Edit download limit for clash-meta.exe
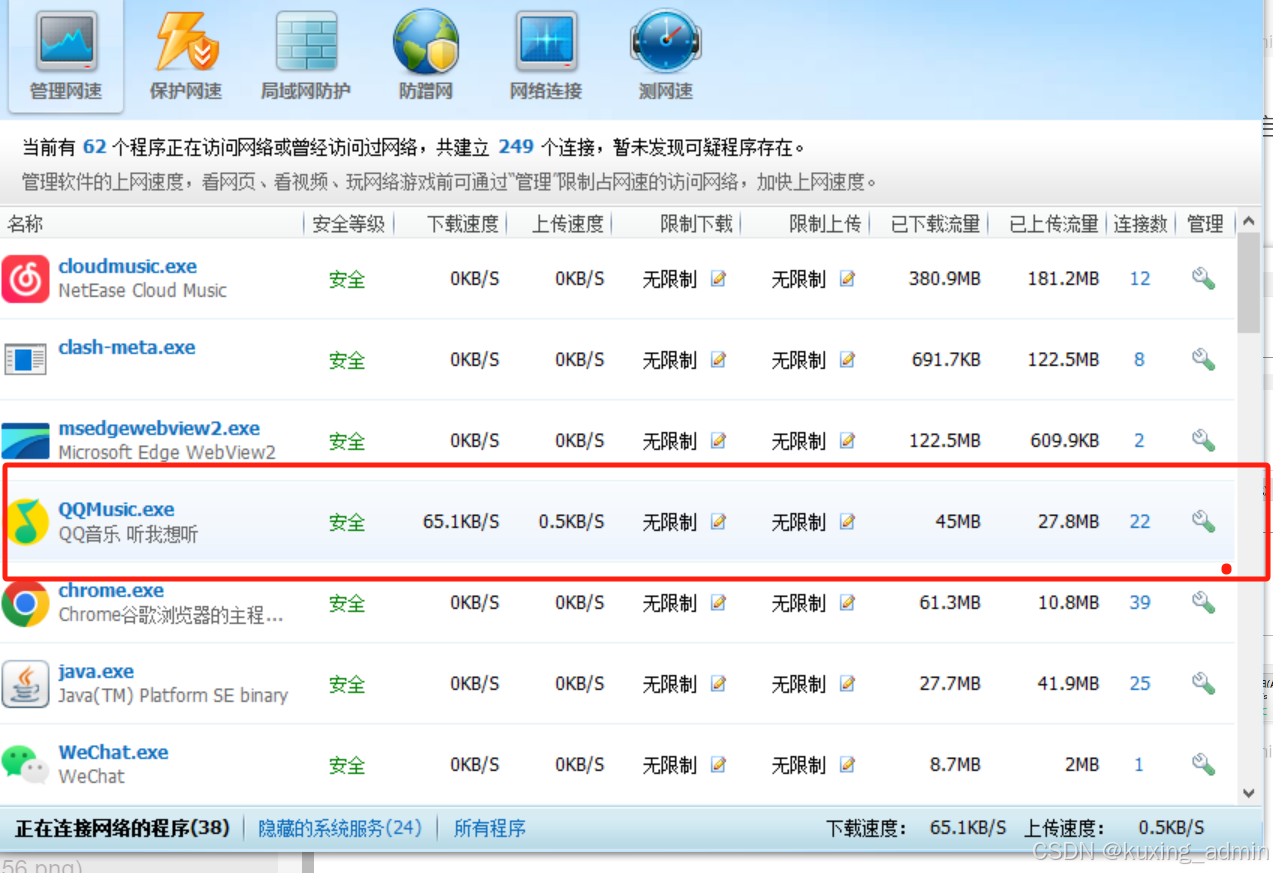This screenshot has width=1273, height=873. [x=718, y=359]
